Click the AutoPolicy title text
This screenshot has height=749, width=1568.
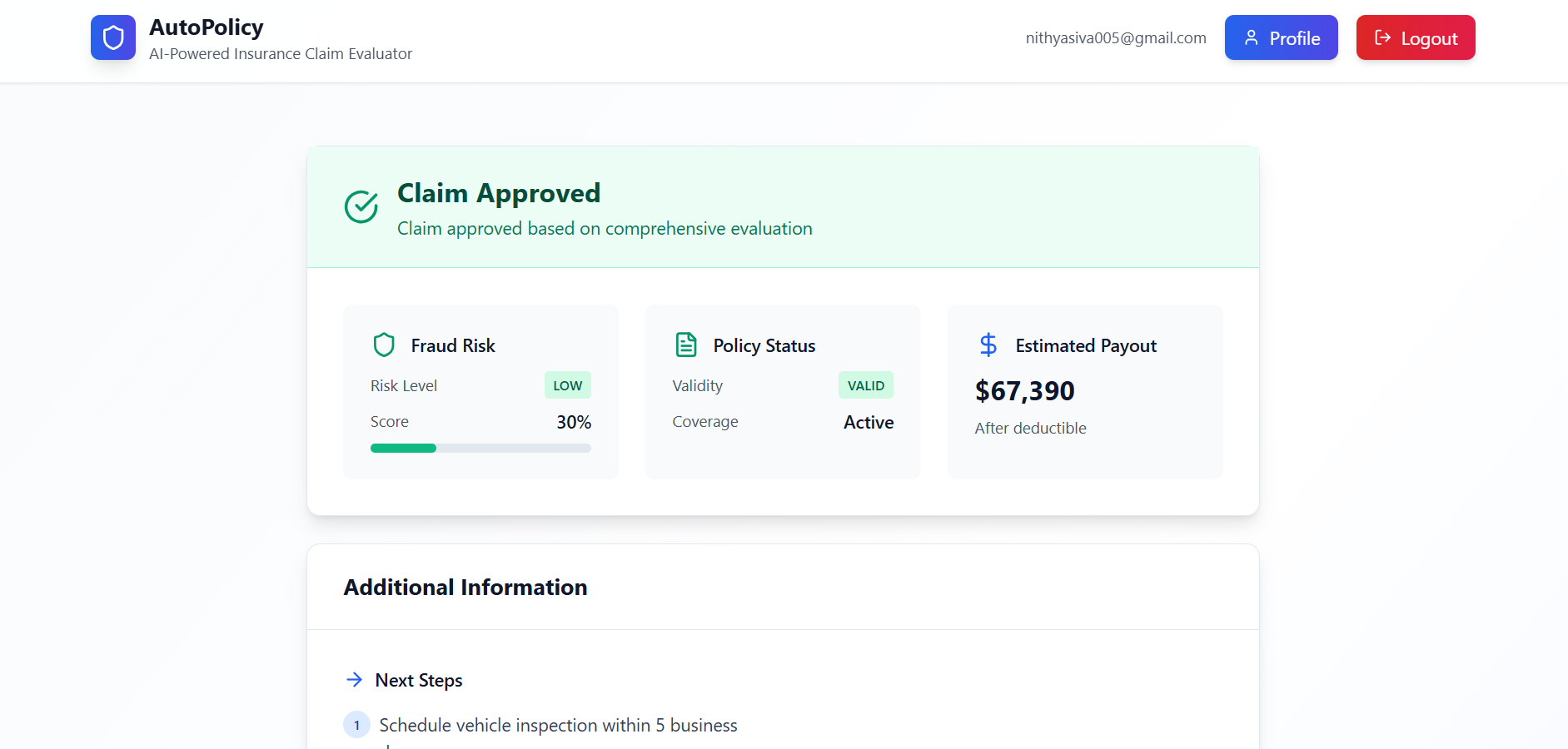pos(207,27)
